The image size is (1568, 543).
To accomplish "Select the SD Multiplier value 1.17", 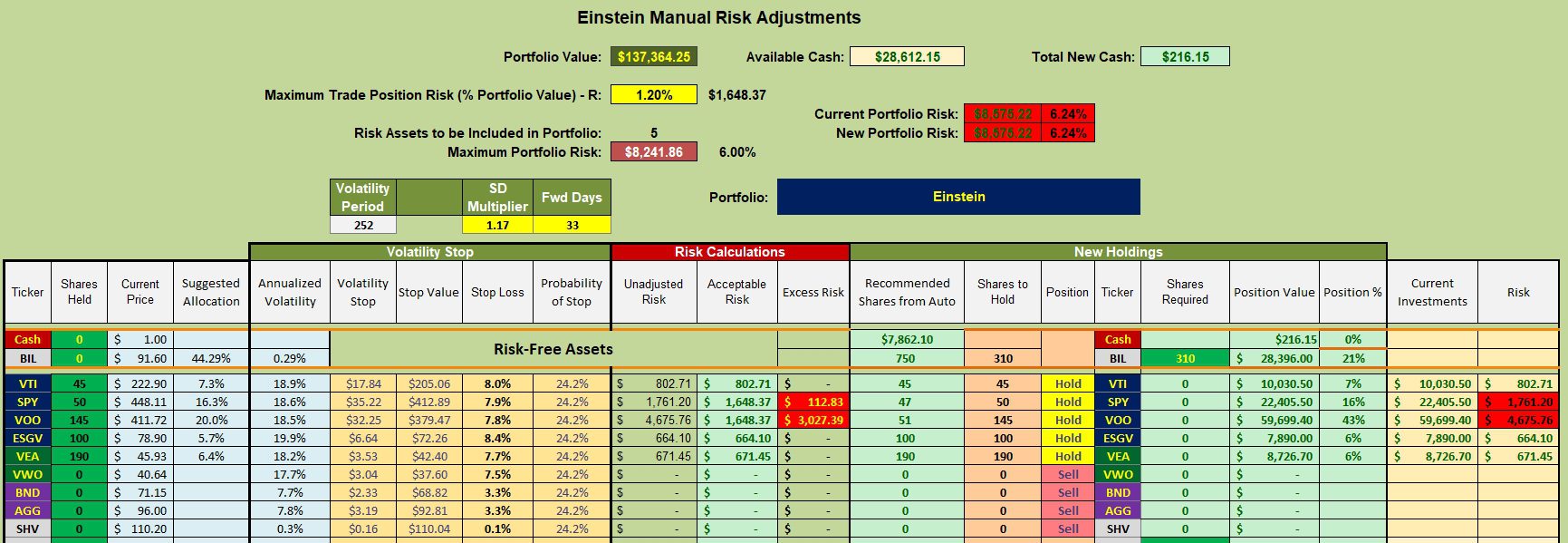I will click(497, 225).
